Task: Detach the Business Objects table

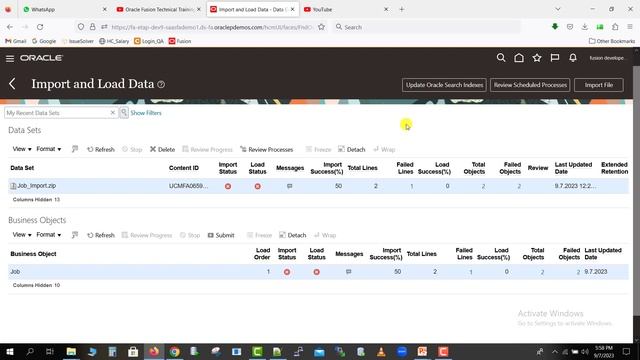Action: click(x=293, y=235)
